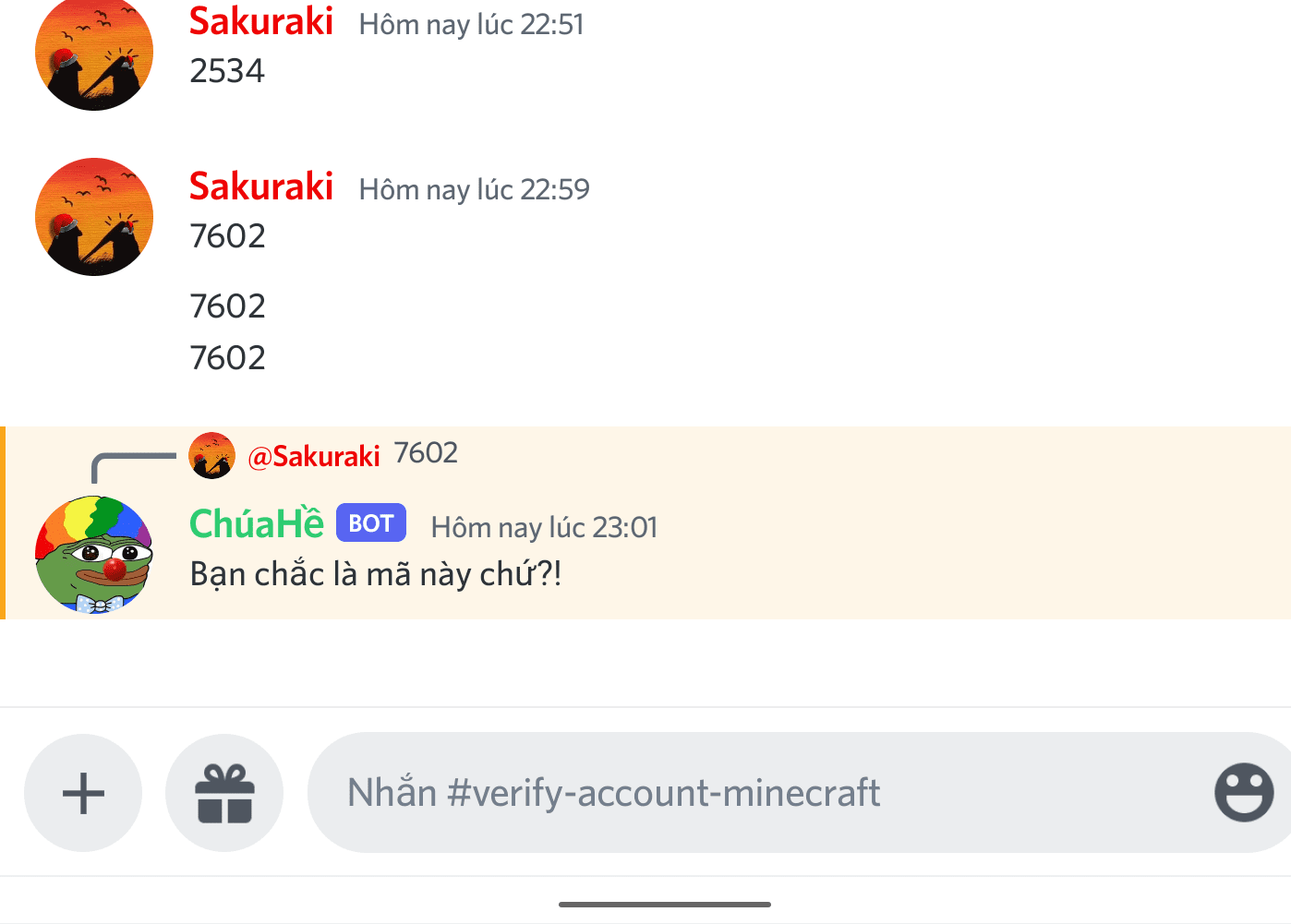The width and height of the screenshot is (1291, 924).
Task: Click the ChúaHề username
Action: point(256,523)
